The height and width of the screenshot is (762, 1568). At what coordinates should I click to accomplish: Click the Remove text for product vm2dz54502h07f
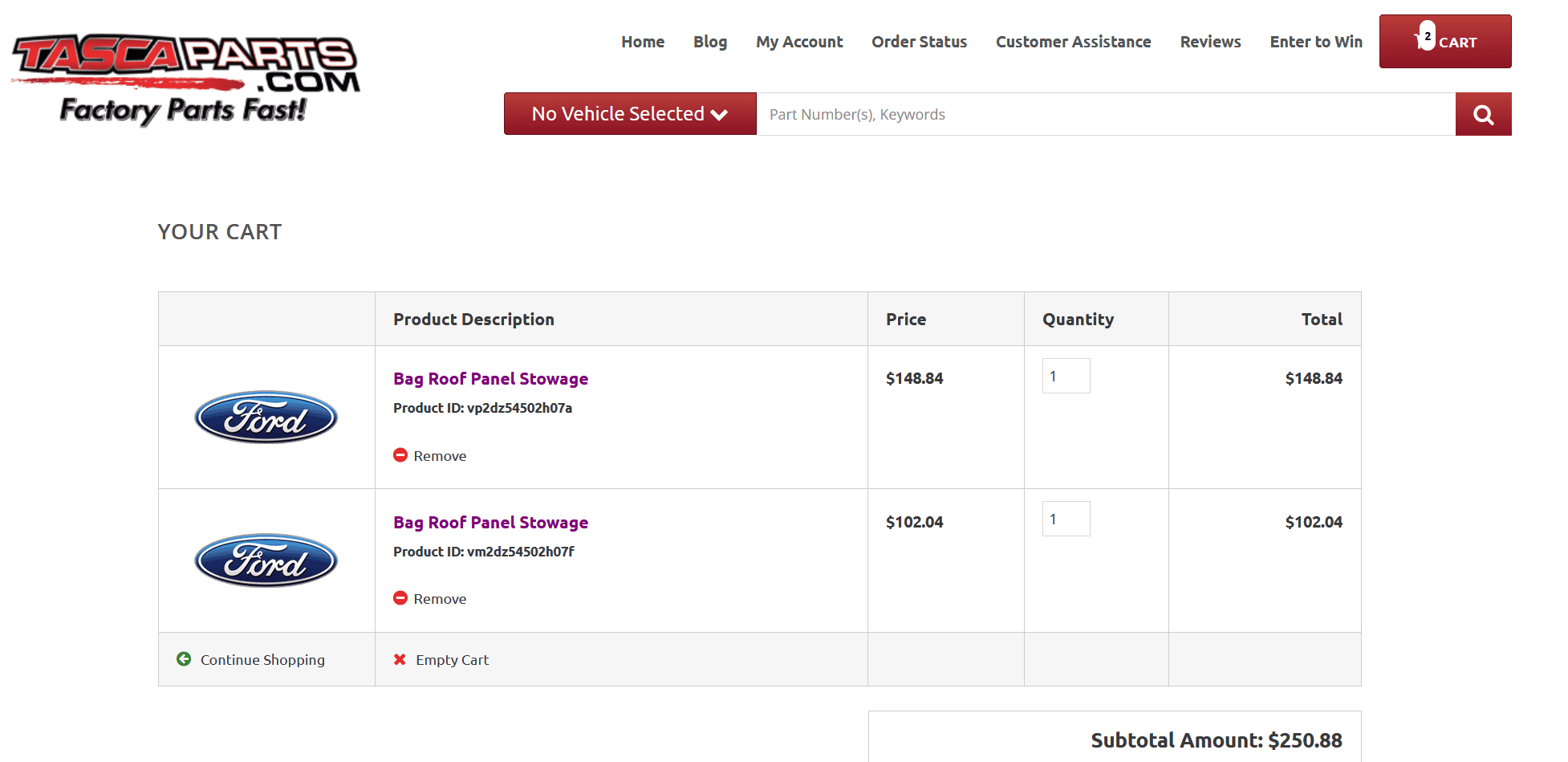[x=440, y=599]
